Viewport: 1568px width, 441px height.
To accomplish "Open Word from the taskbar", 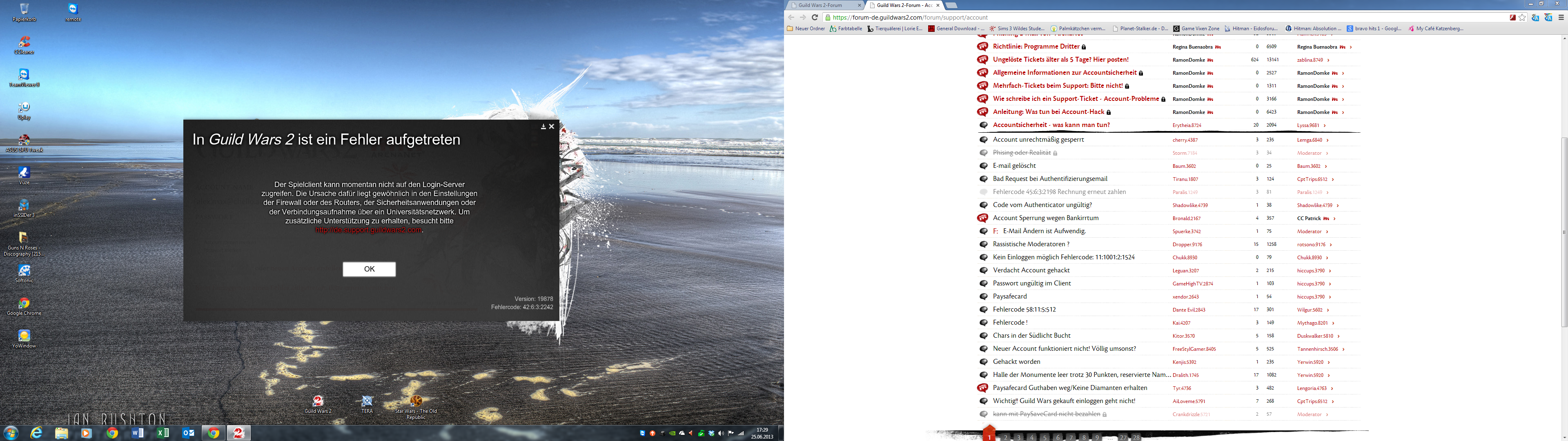I will (138, 433).
